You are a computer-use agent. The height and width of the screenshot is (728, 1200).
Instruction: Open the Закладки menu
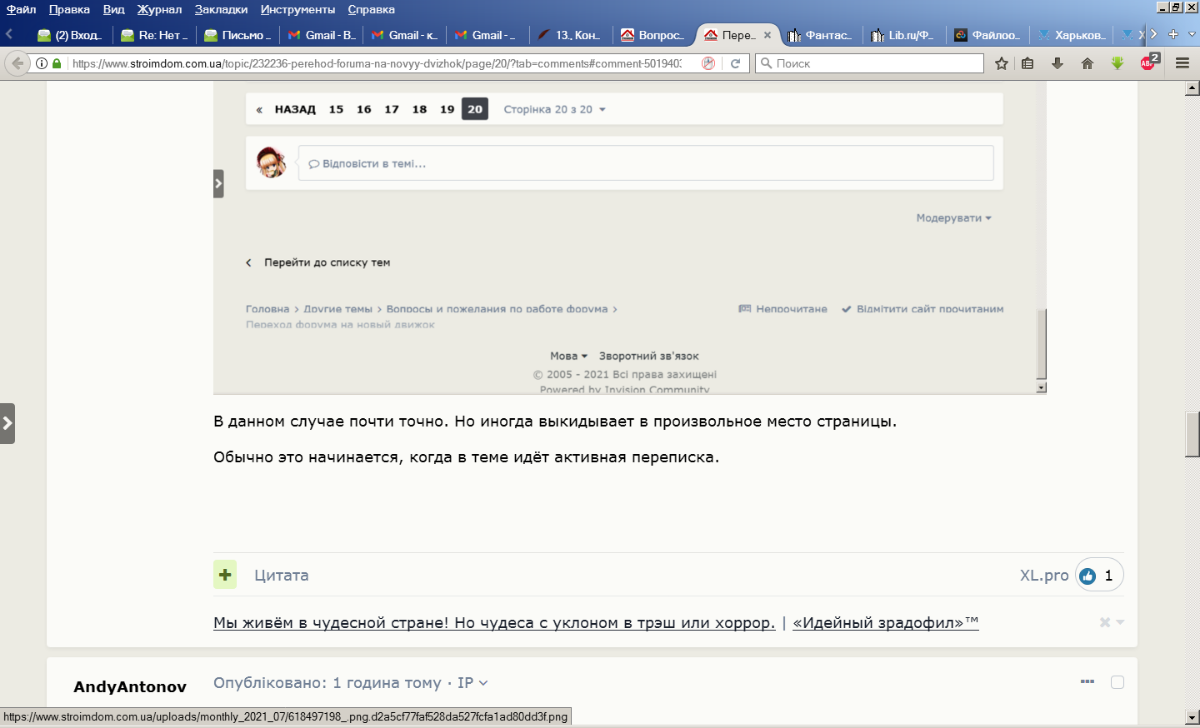pos(223,9)
